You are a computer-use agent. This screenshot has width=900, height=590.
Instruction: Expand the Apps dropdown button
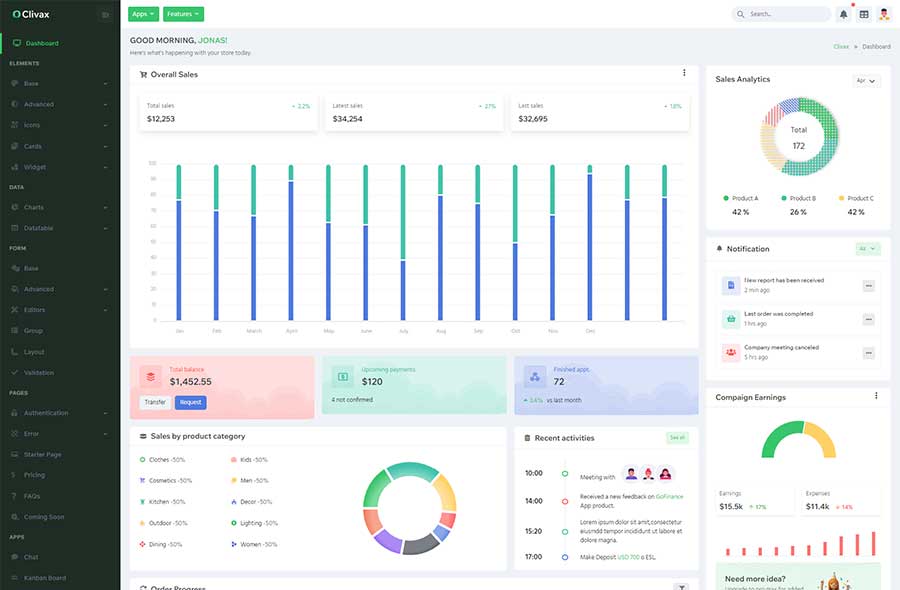(143, 14)
